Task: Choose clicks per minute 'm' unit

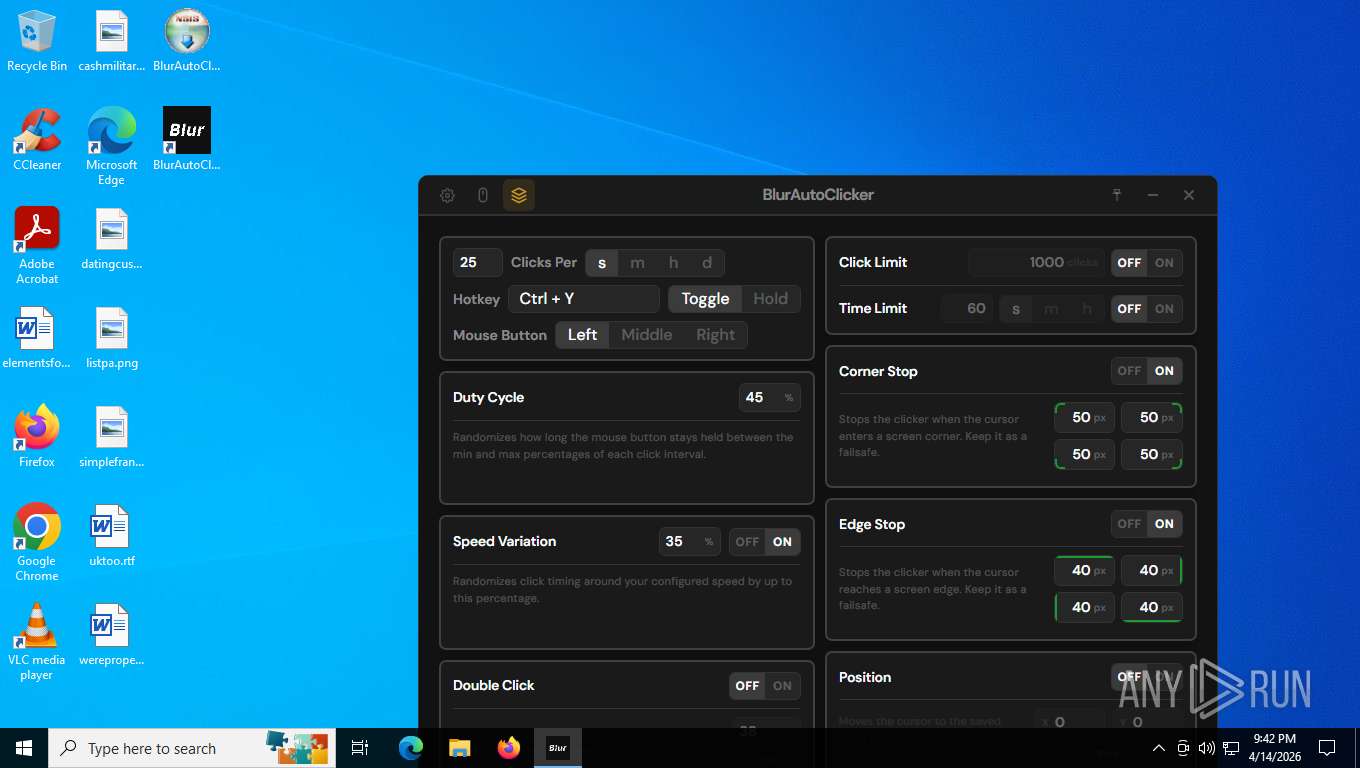Action: pyautogui.click(x=637, y=263)
